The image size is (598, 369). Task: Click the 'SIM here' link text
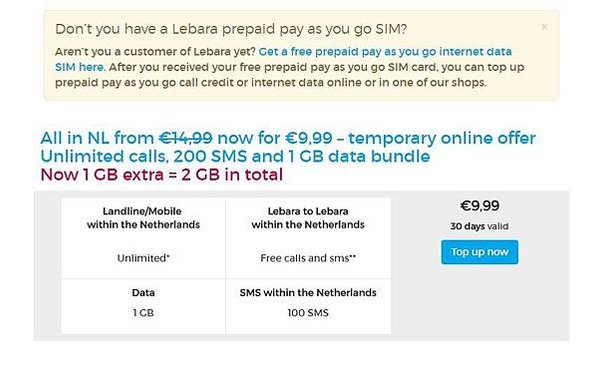click(x=79, y=67)
